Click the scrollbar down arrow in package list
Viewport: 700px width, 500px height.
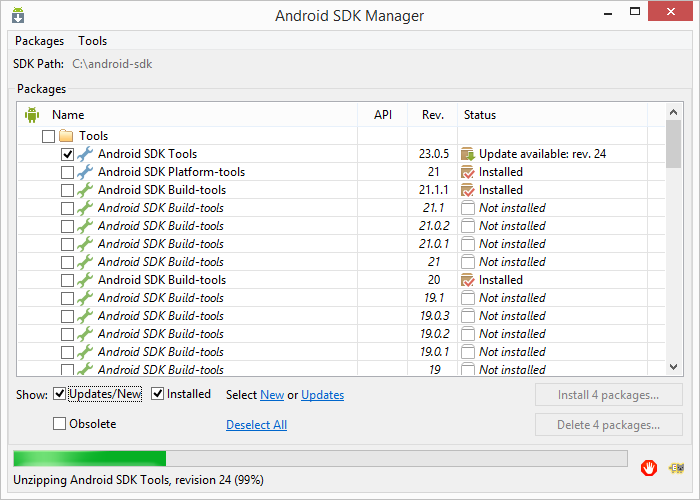pos(674,367)
